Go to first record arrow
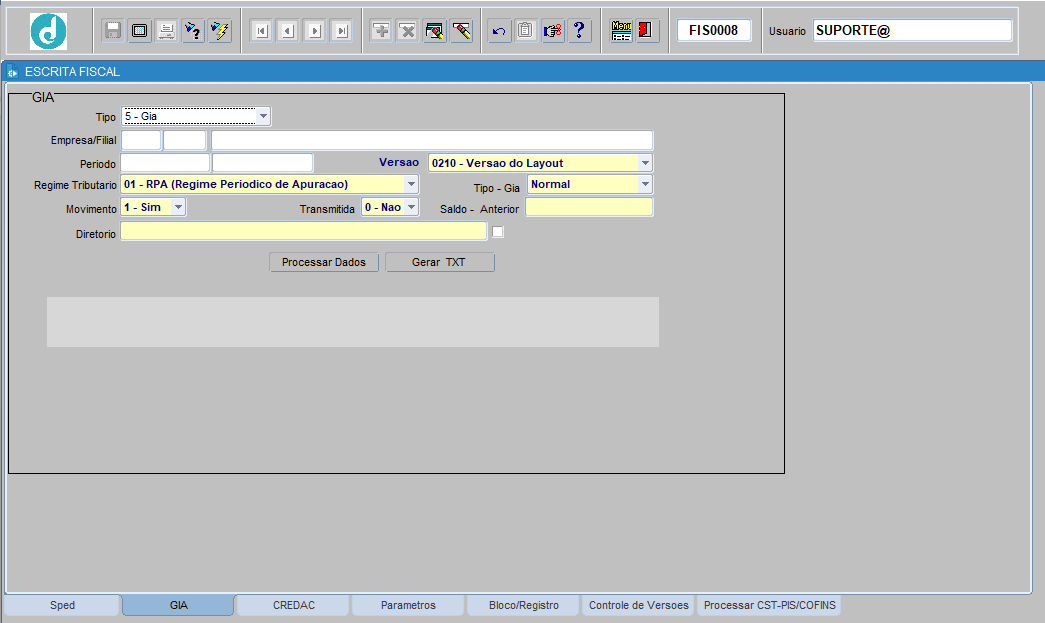The image size is (1045, 623). [x=261, y=31]
